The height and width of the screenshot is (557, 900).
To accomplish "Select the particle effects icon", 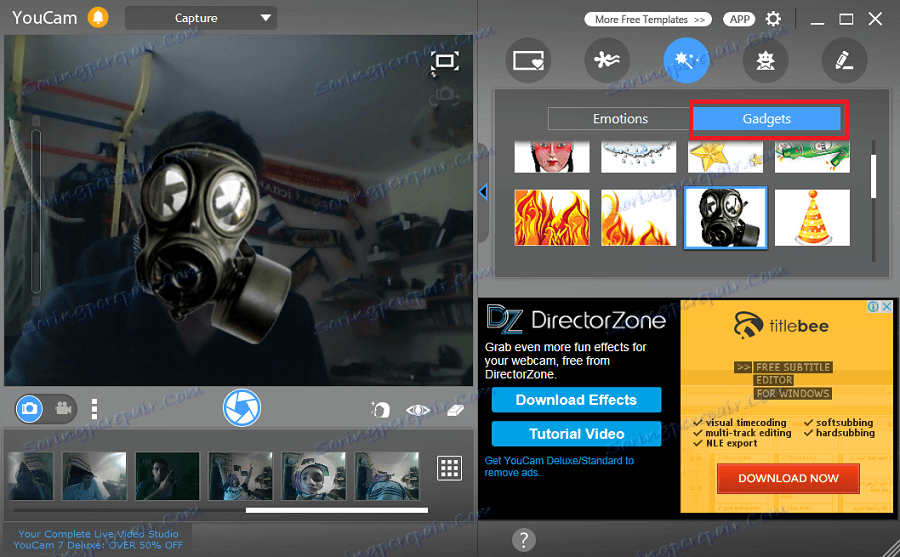I will (607, 60).
